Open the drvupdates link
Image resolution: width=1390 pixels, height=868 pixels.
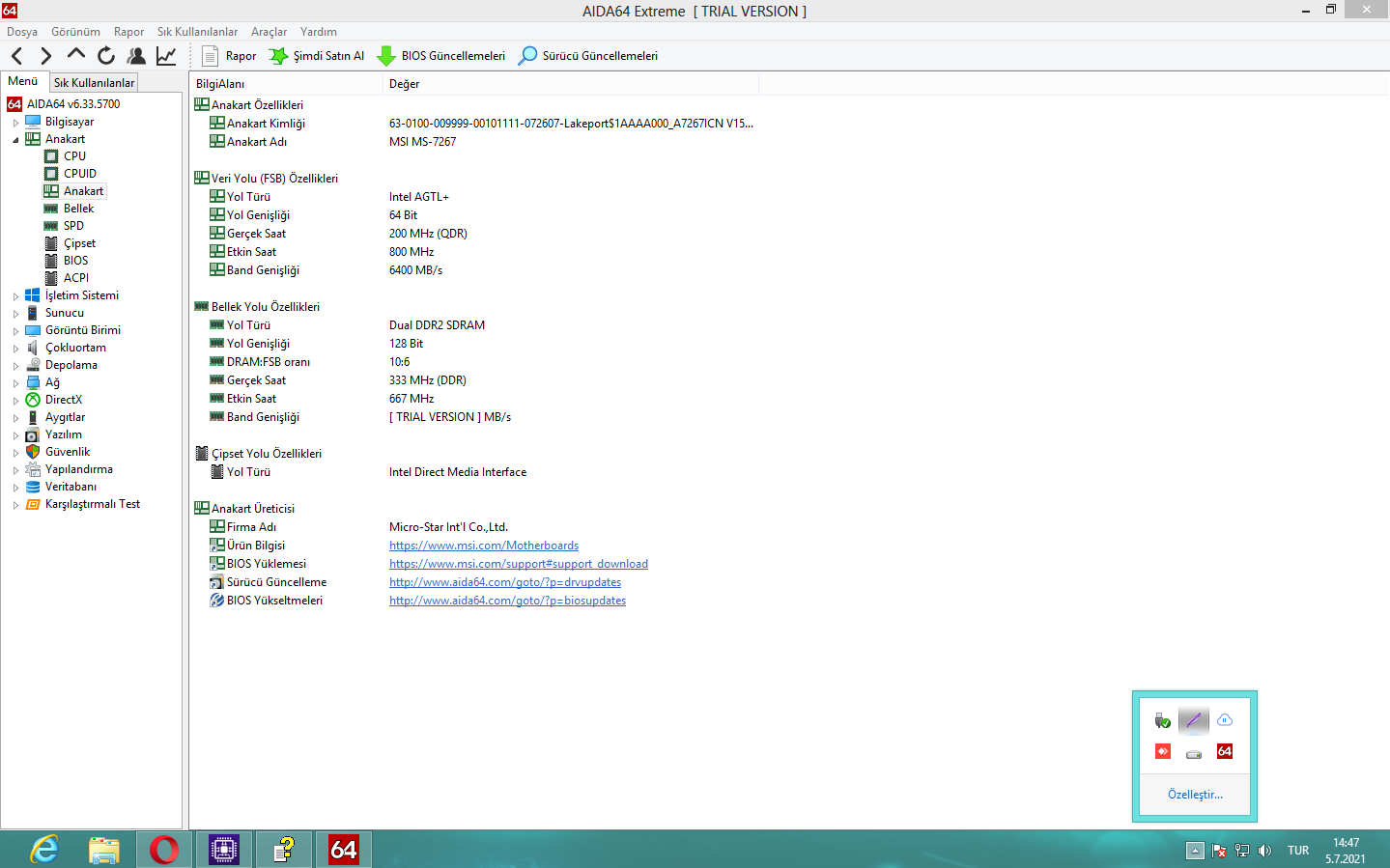pyautogui.click(x=505, y=582)
